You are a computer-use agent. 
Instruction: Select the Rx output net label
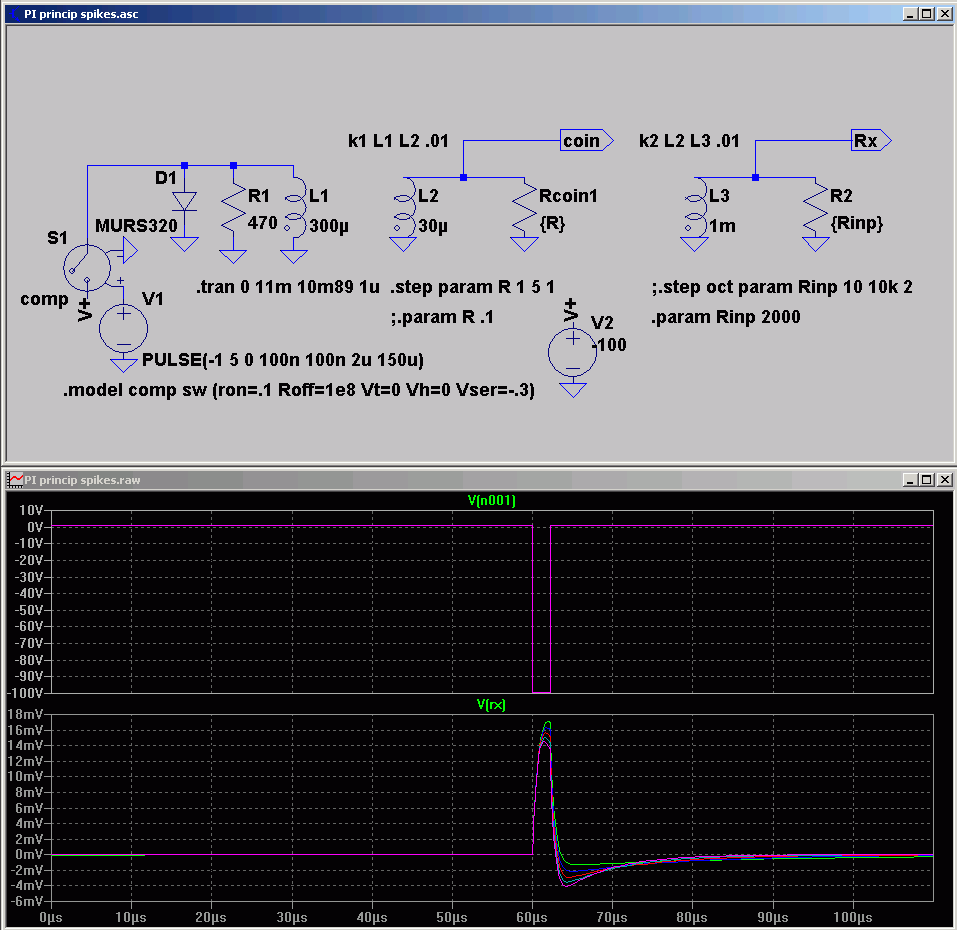868,141
